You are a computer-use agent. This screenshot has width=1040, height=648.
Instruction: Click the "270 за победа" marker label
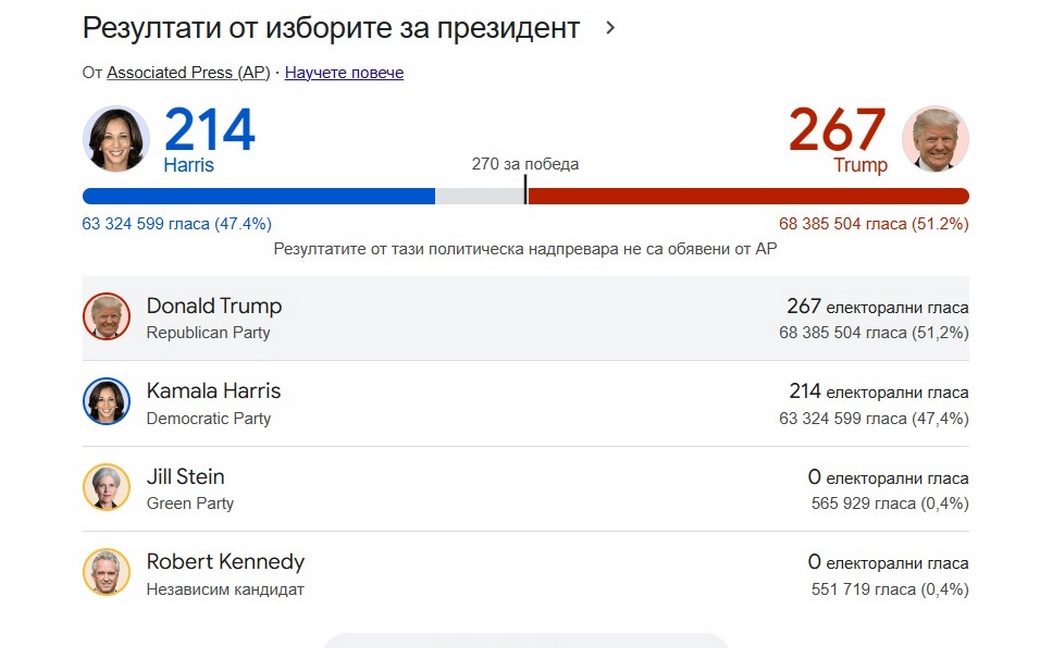click(525, 164)
